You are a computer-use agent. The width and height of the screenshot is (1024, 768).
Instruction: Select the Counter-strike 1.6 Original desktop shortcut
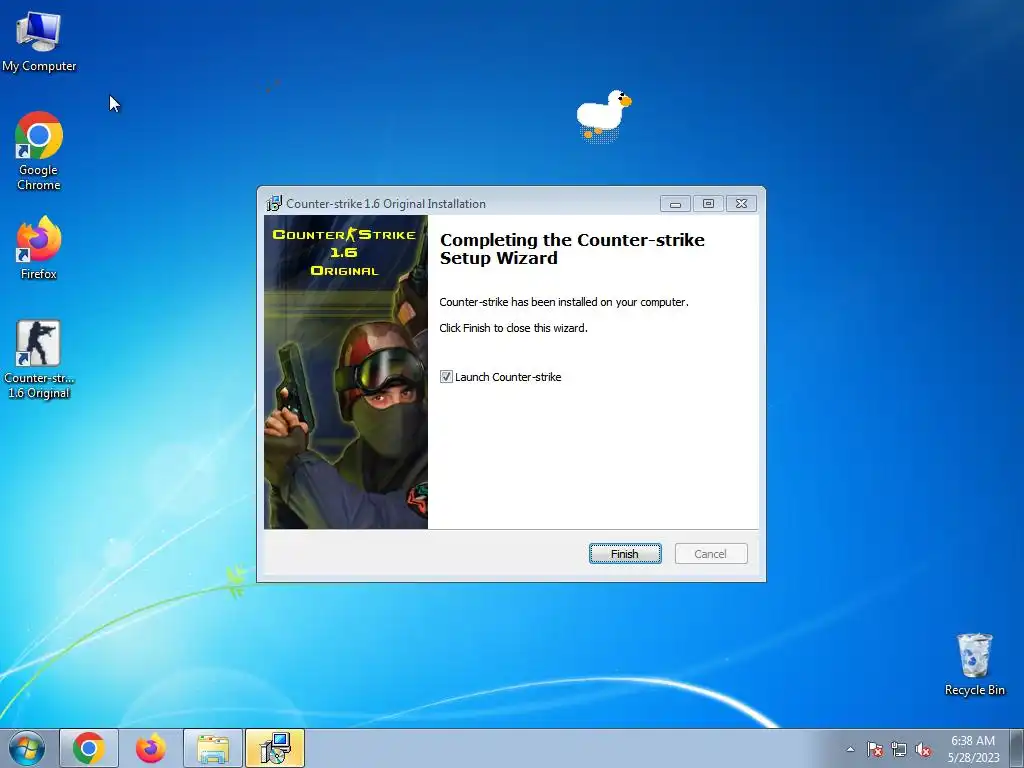(x=39, y=359)
